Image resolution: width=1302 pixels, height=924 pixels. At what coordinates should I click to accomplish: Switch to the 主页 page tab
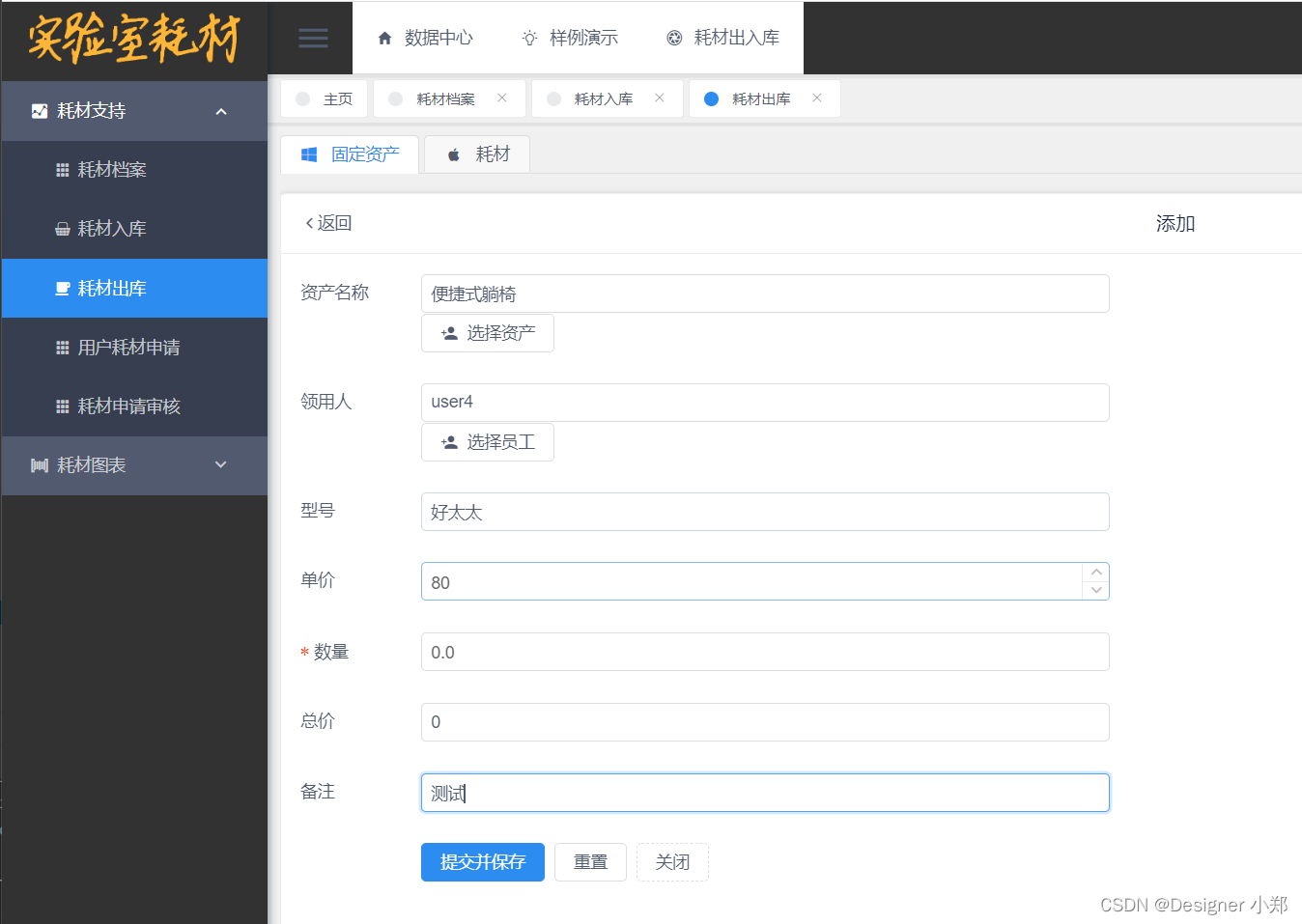(x=325, y=98)
